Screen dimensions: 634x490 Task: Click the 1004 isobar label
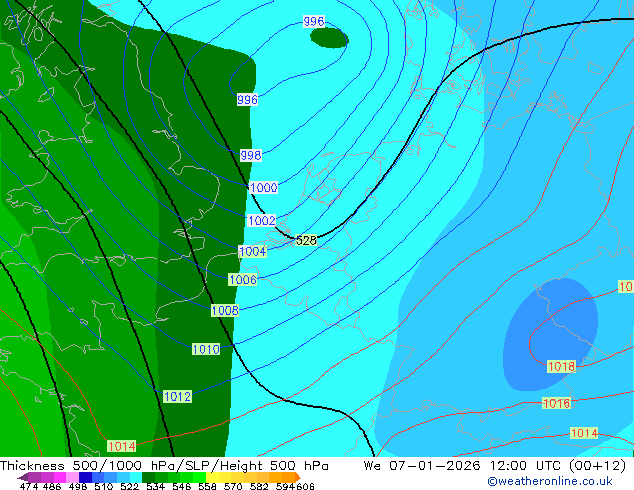pos(253,251)
